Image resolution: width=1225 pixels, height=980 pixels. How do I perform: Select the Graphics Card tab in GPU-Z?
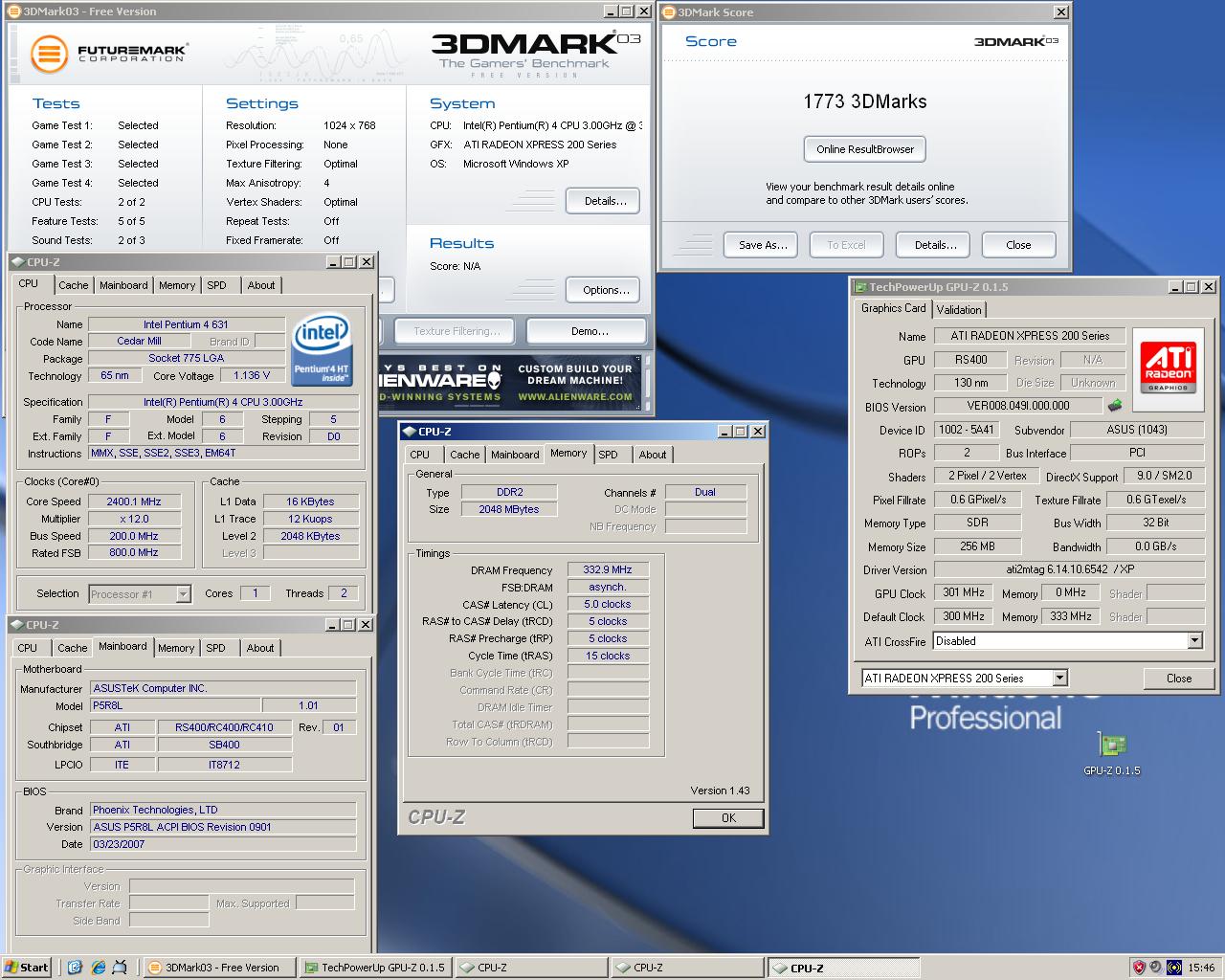pyautogui.click(x=893, y=308)
